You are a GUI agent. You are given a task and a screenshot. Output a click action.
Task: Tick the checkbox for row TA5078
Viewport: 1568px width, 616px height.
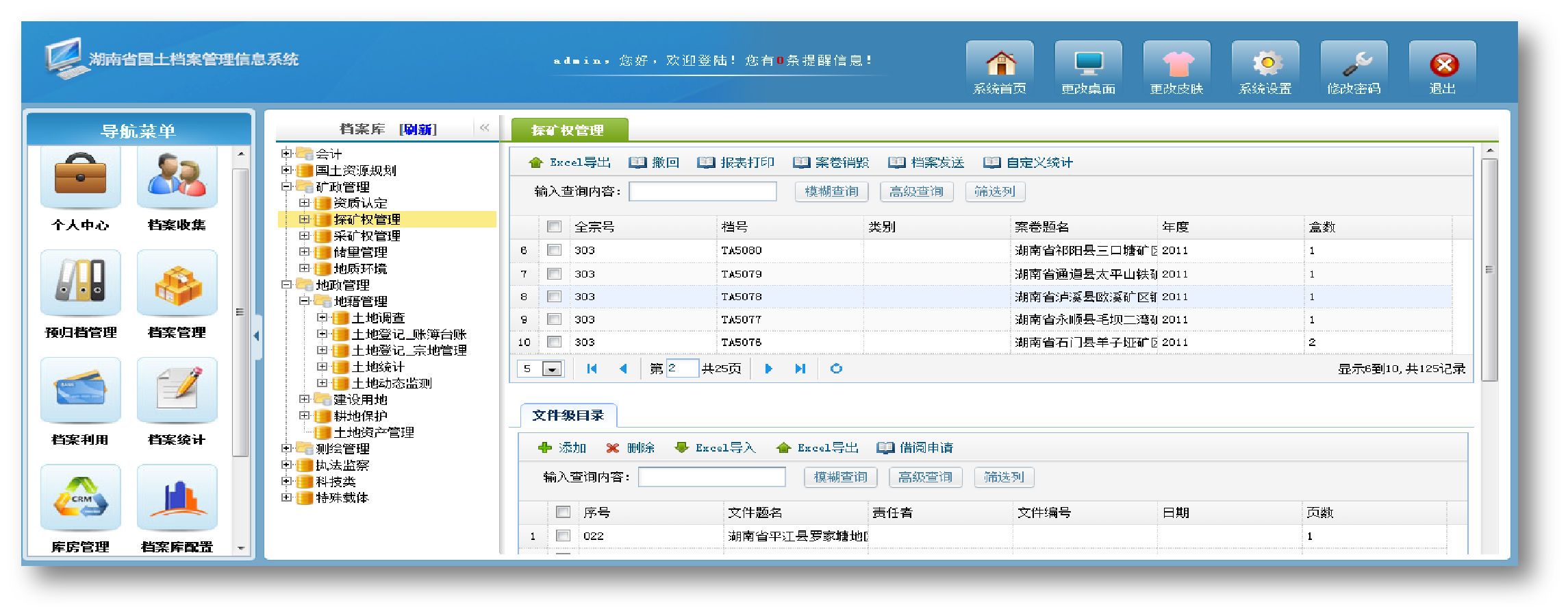point(554,296)
